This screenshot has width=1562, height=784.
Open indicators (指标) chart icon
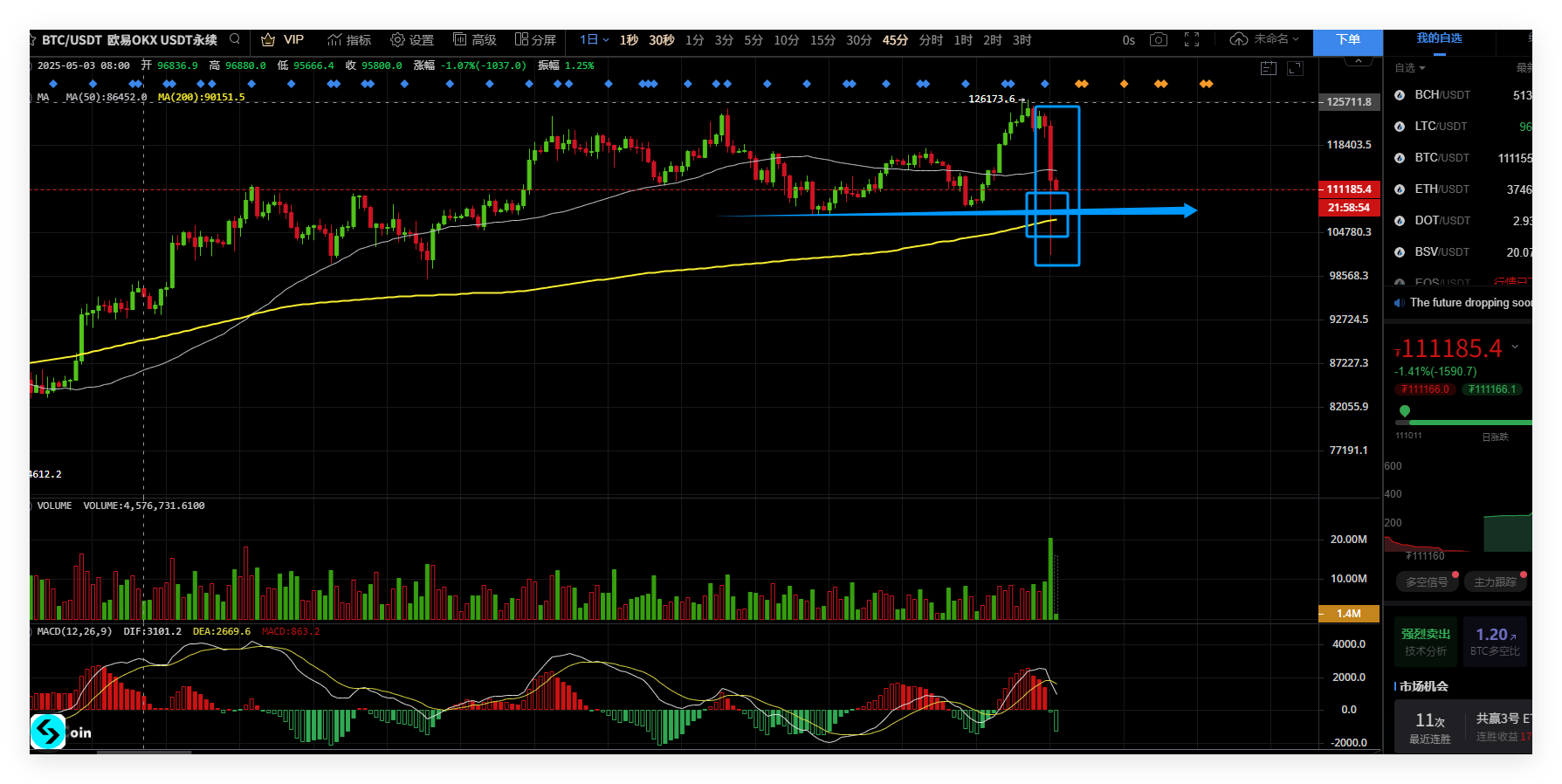click(x=334, y=40)
